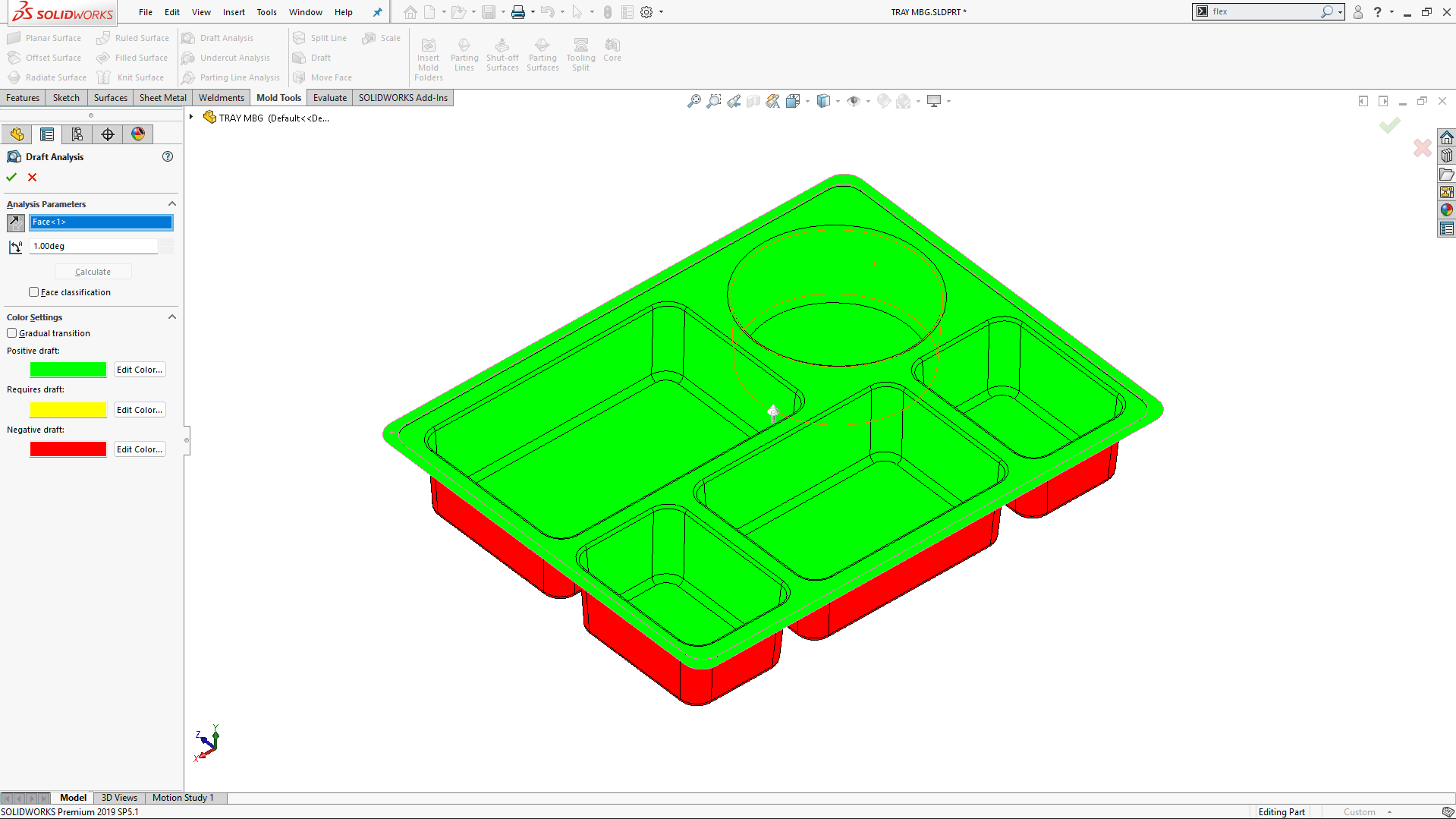Image resolution: width=1456 pixels, height=819 pixels.
Task: Open the ConfigurationManager tab icon
Action: click(77, 134)
